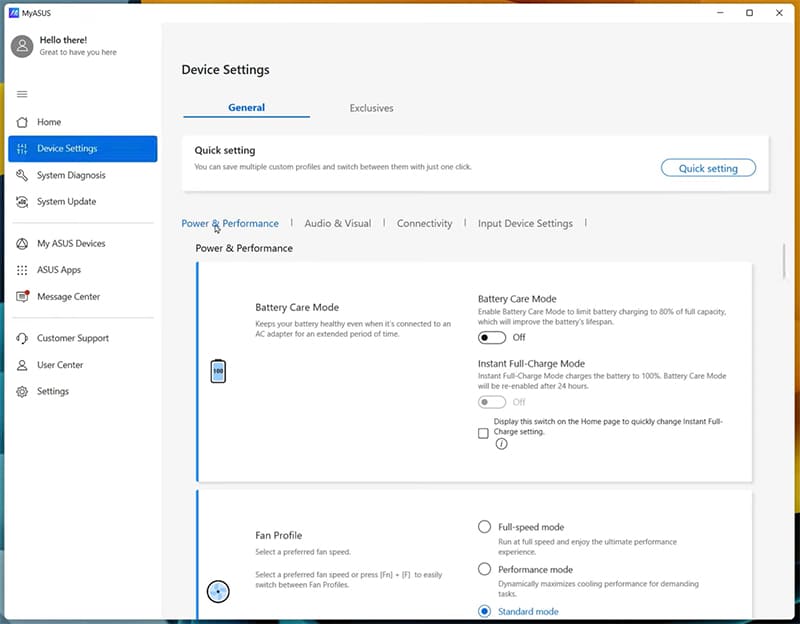Click the System Diagnosis wrench icon
800x624 pixels.
point(22,175)
